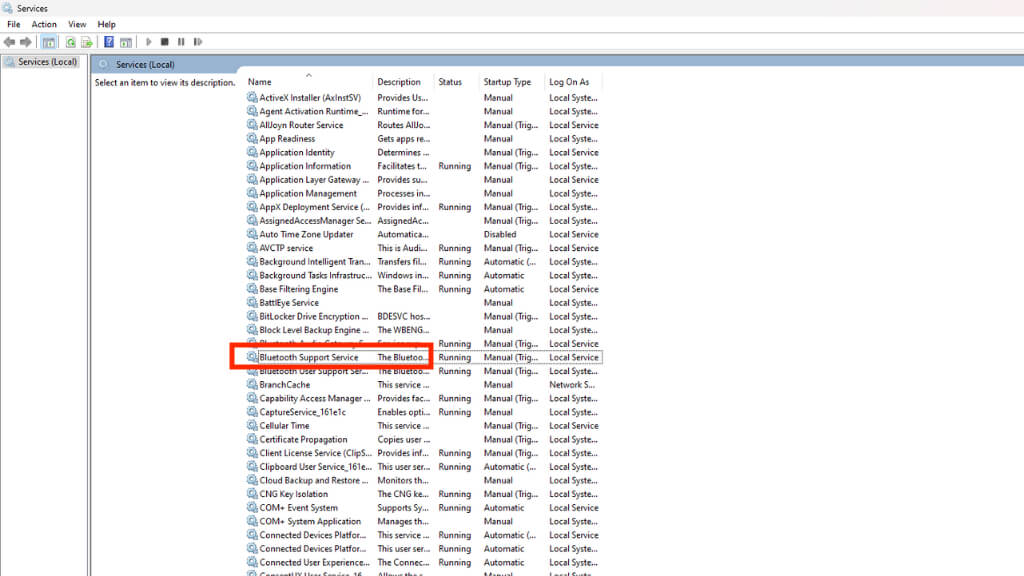Open the Help toolbar icon
This screenshot has width=1024, height=576.
[108, 42]
